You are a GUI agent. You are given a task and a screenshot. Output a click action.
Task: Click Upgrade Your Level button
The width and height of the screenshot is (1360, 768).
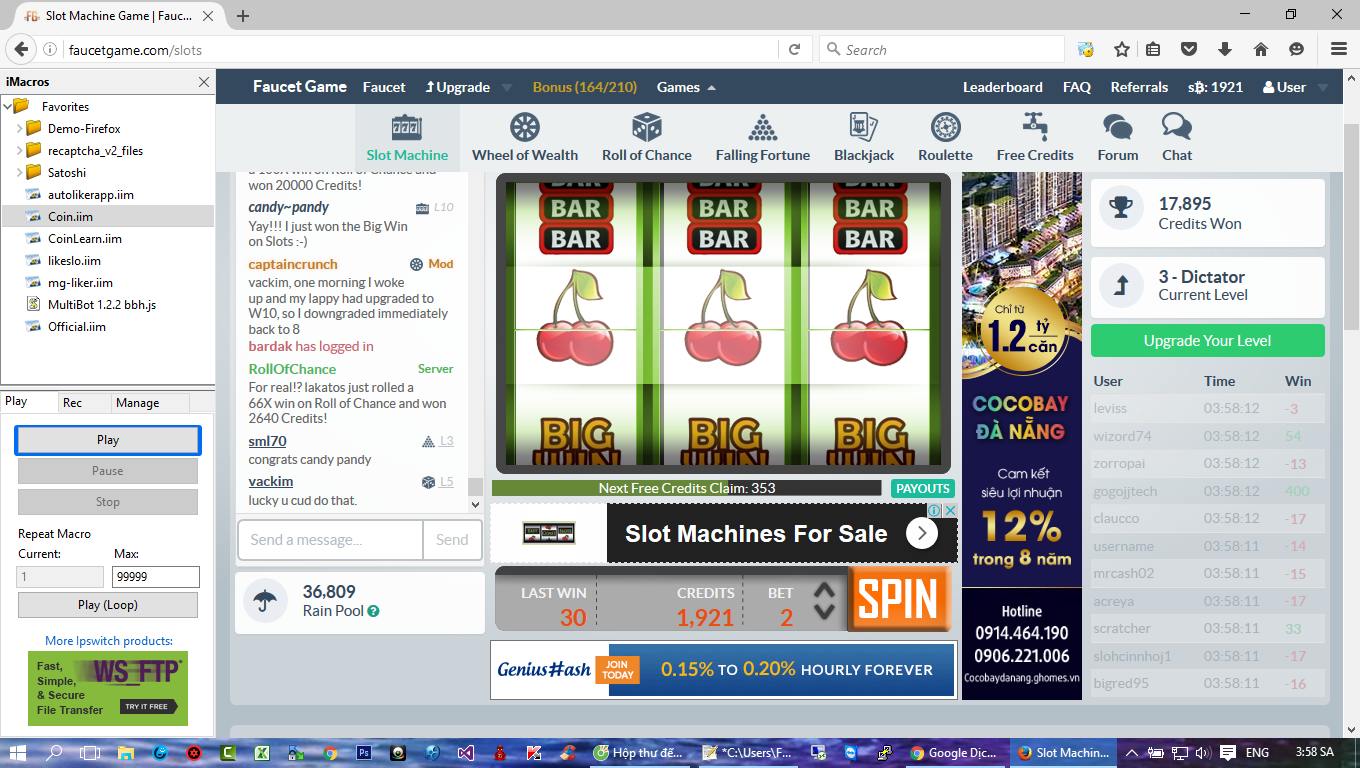[1208, 340]
